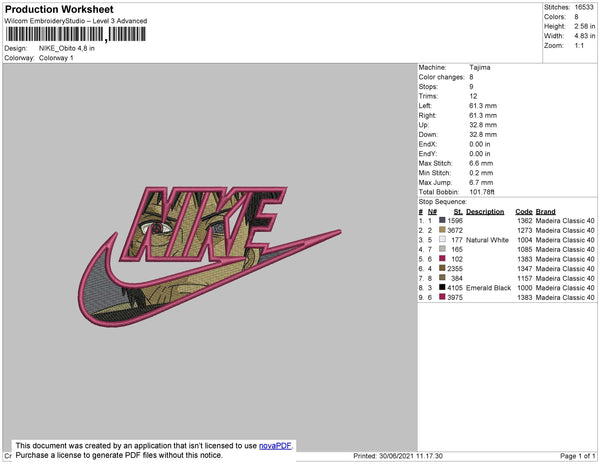The image size is (600, 464).
Task: Select the Natural White color swatch
Action: pos(442,239)
